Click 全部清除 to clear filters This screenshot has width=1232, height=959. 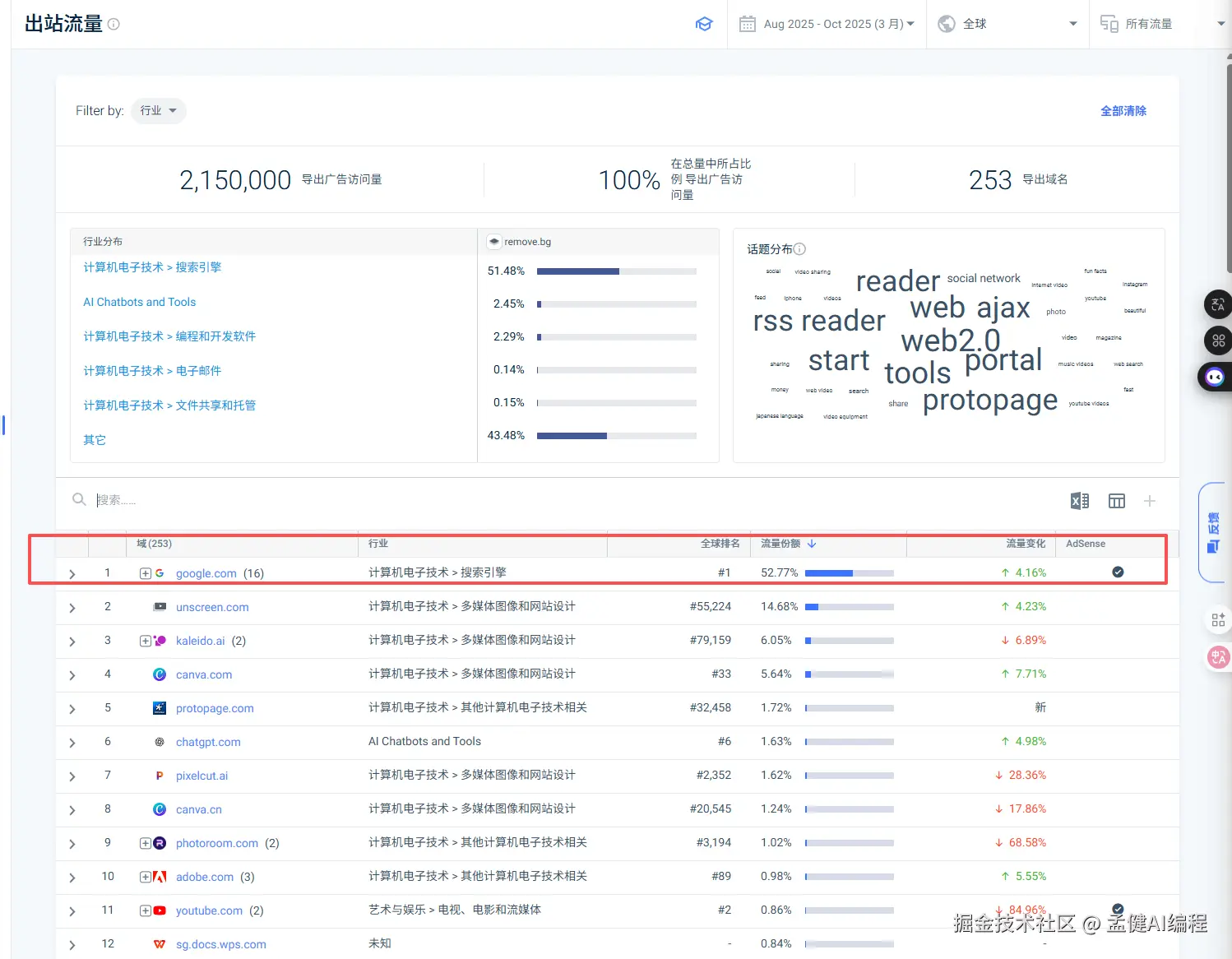[1123, 111]
